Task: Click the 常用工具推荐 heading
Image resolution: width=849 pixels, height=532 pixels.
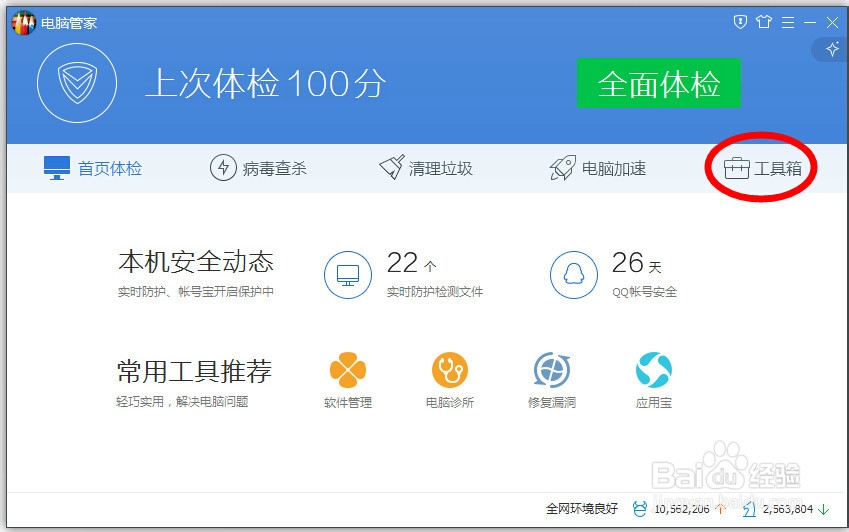Action: pyautogui.click(x=194, y=371)
